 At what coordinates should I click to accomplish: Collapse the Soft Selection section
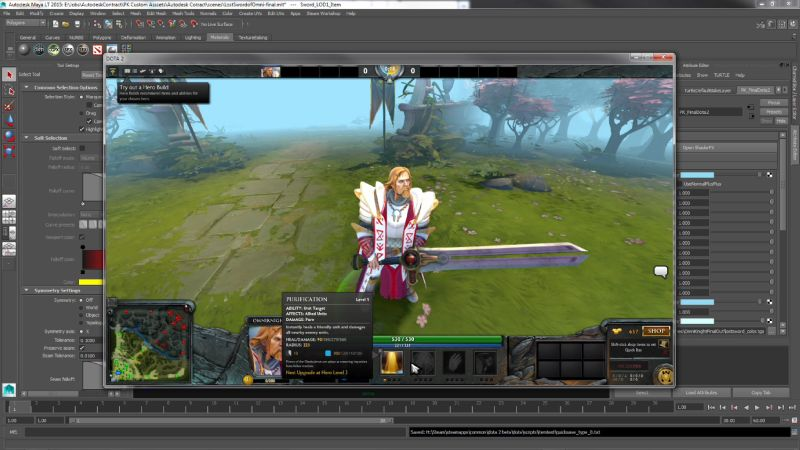pos(26,137)
